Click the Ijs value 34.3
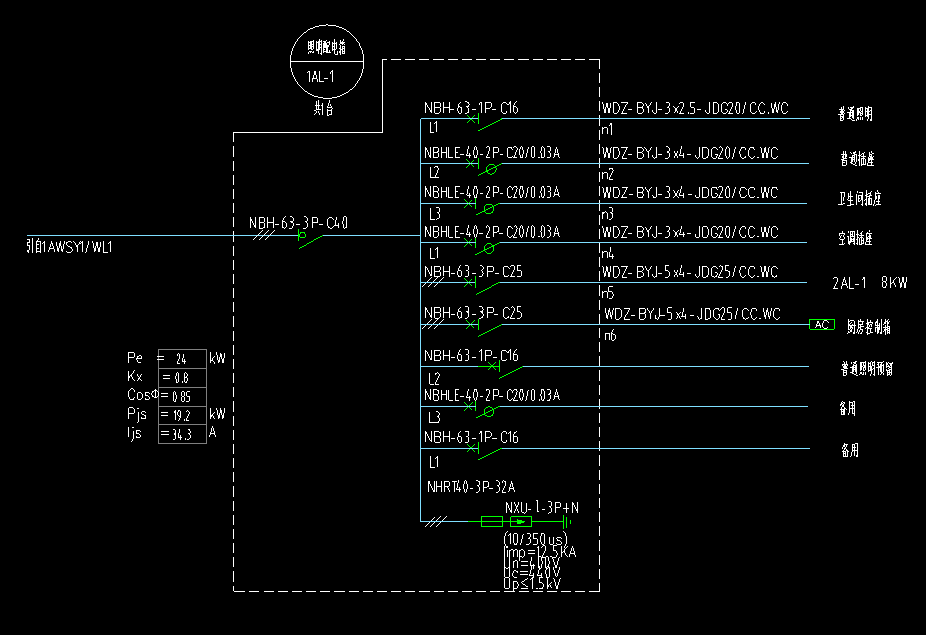926x635 pixels. point(182,434)
